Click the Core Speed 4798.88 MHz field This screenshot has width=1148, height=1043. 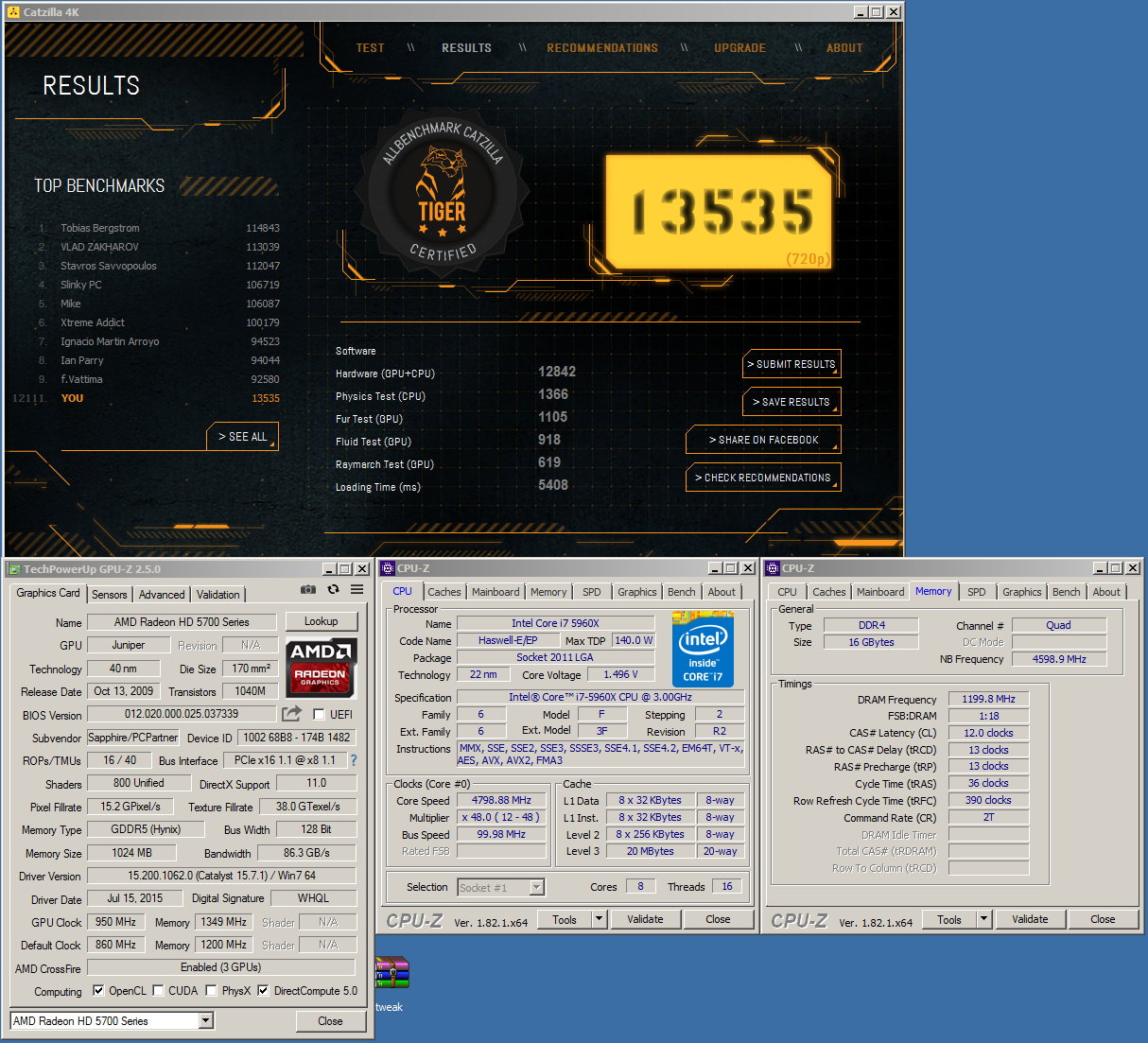[502, 800]
